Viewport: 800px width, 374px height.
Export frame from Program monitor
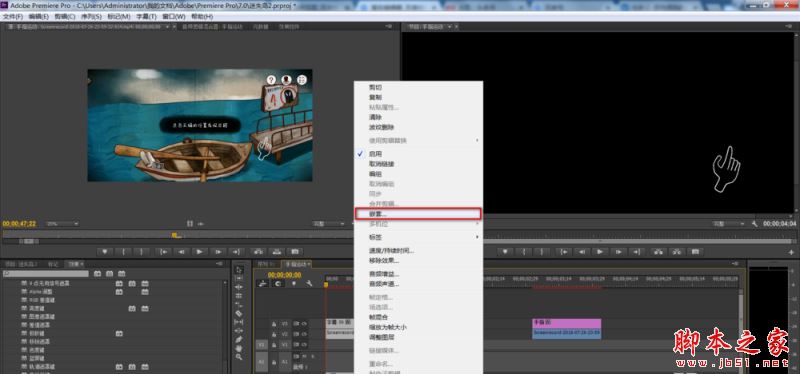pos(695,252)
